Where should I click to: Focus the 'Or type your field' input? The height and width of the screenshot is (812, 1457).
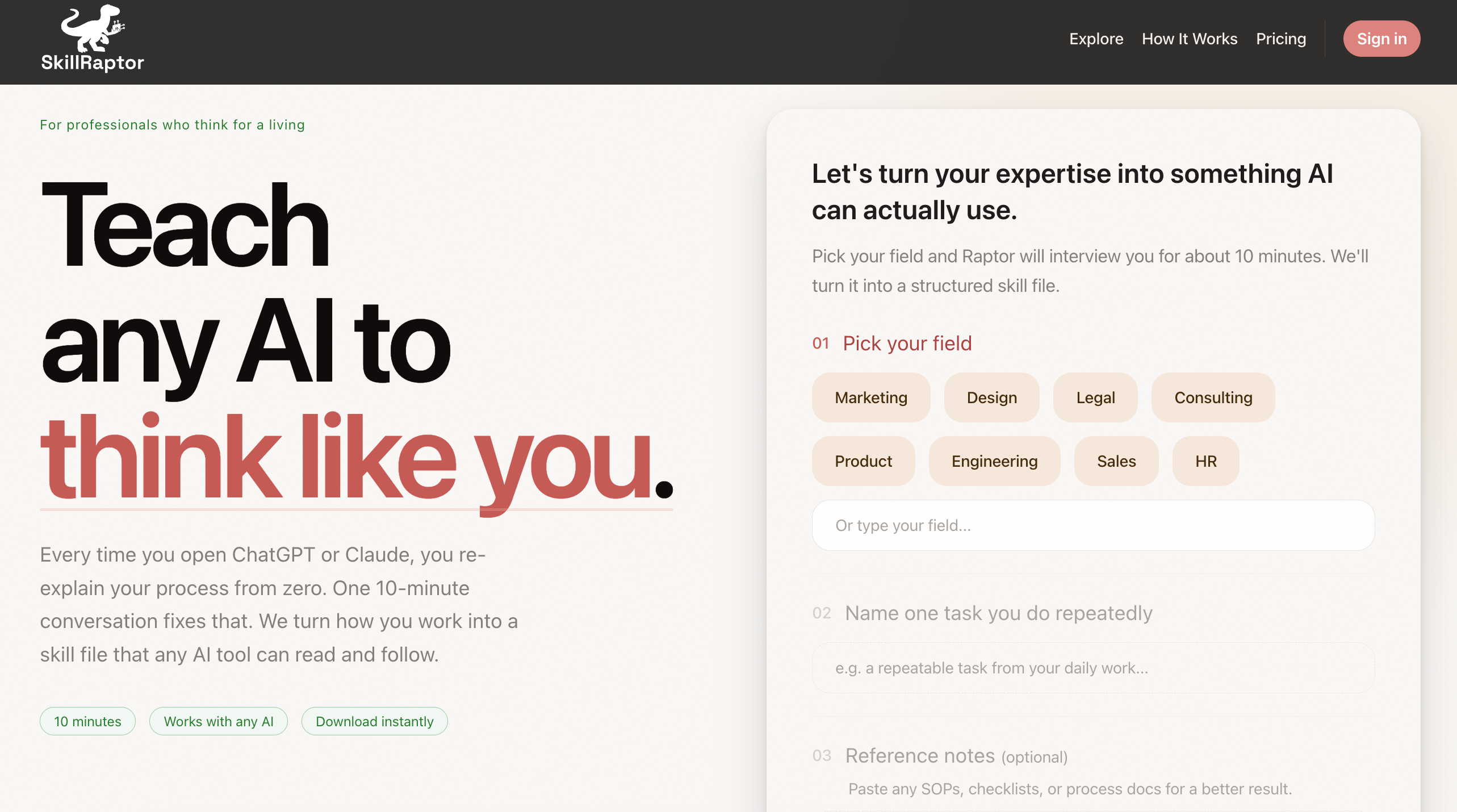coord(1093,525)
